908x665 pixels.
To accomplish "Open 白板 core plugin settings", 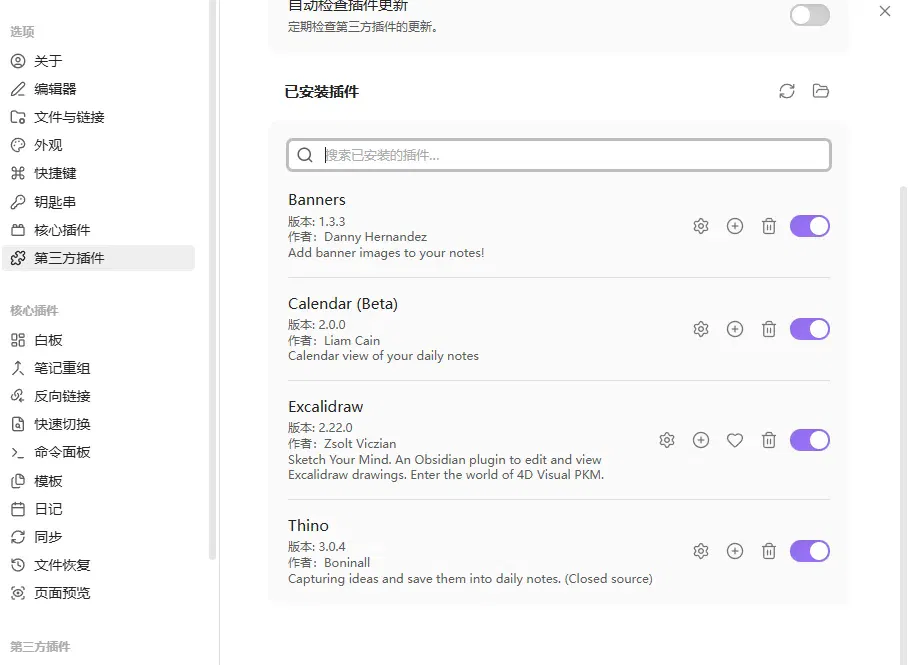I will 98,340.
